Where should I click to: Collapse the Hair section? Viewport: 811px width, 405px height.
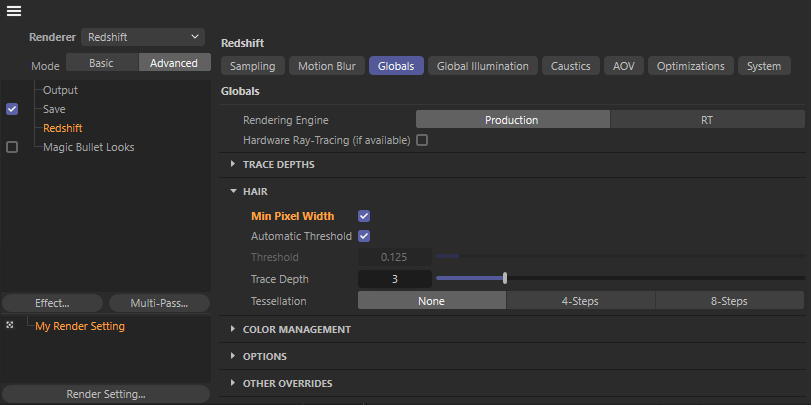pyautogui.click(x=234, y=191)
